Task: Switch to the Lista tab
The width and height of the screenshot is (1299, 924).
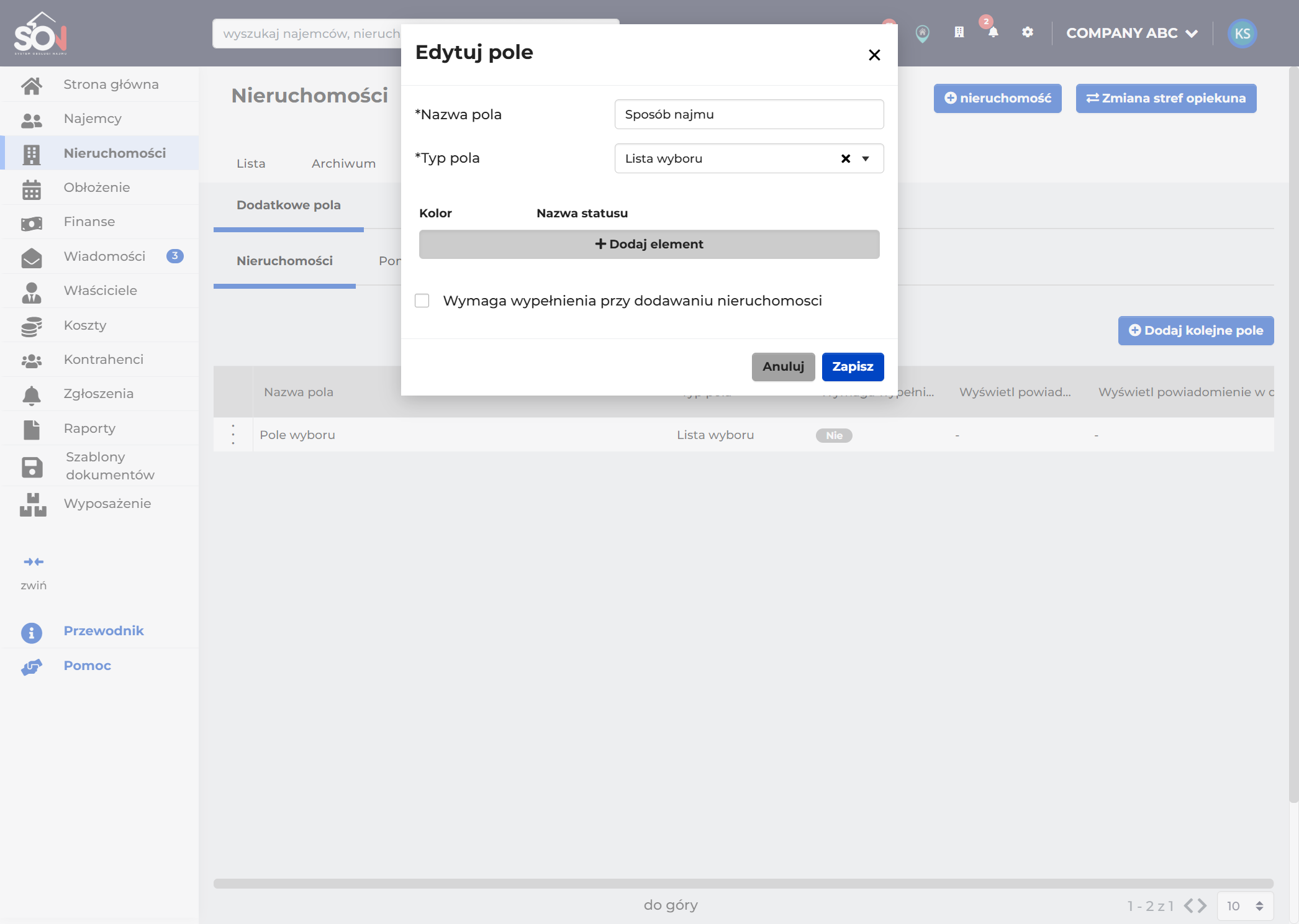Action: click(251, 164)
